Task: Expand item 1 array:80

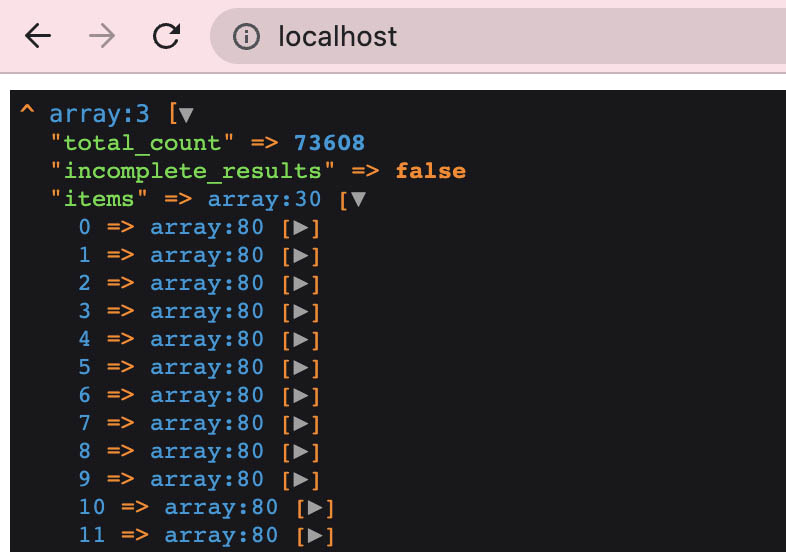Action: pyautogui.click(x=301, y=256)
